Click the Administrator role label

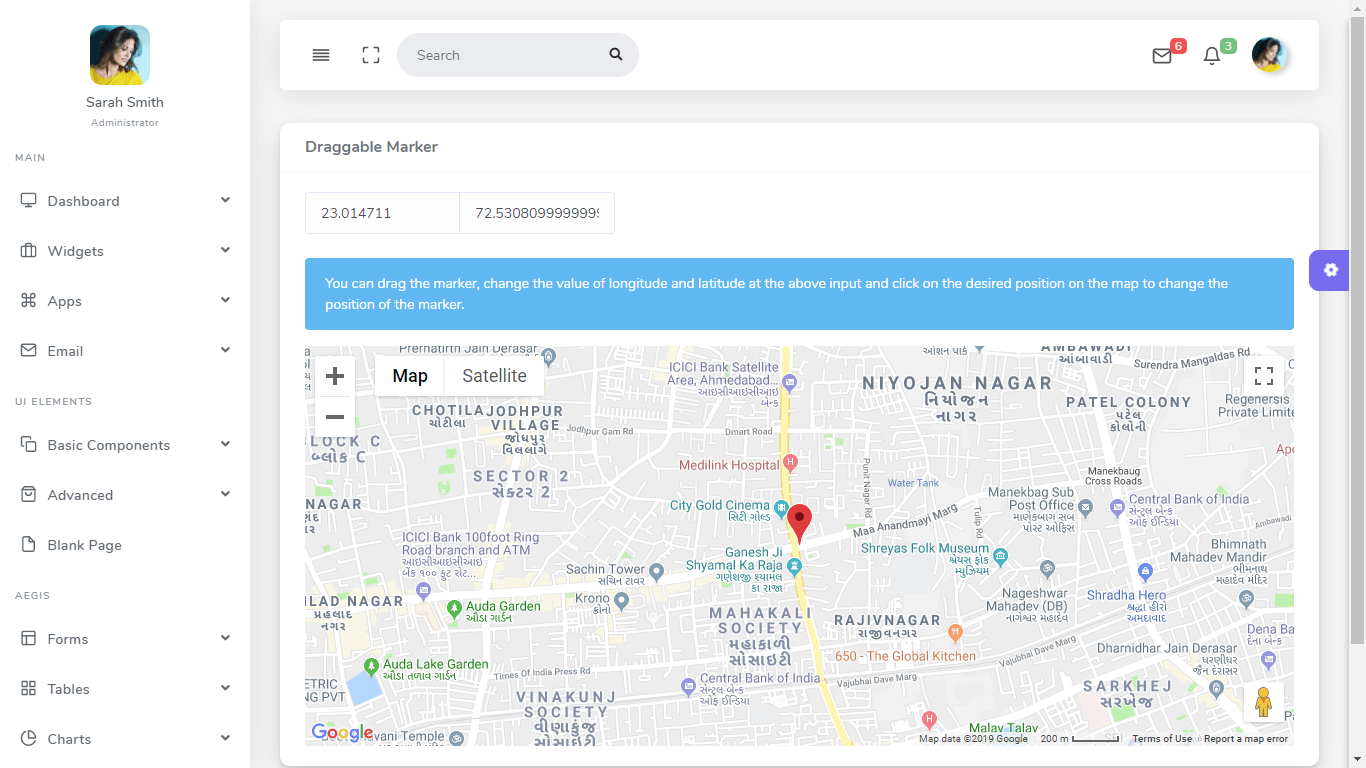(x=125, y=123)
